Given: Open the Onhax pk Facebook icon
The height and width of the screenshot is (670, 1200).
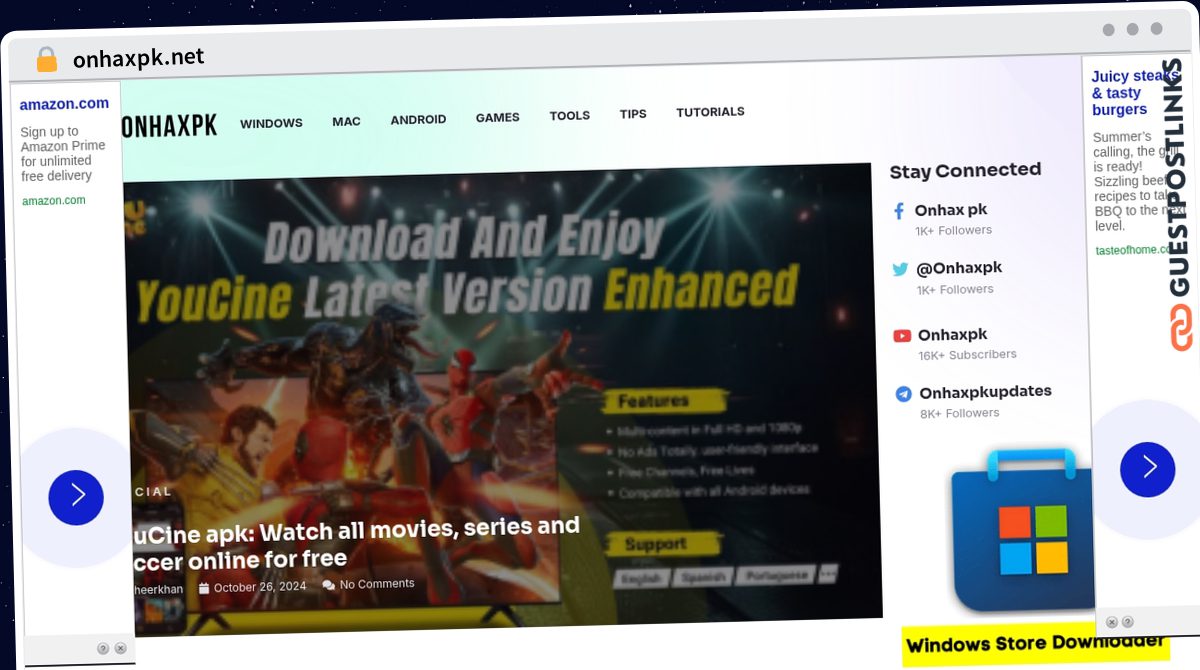Looking at the screenshot, I should pyautogui.click(x=898, y=211).
